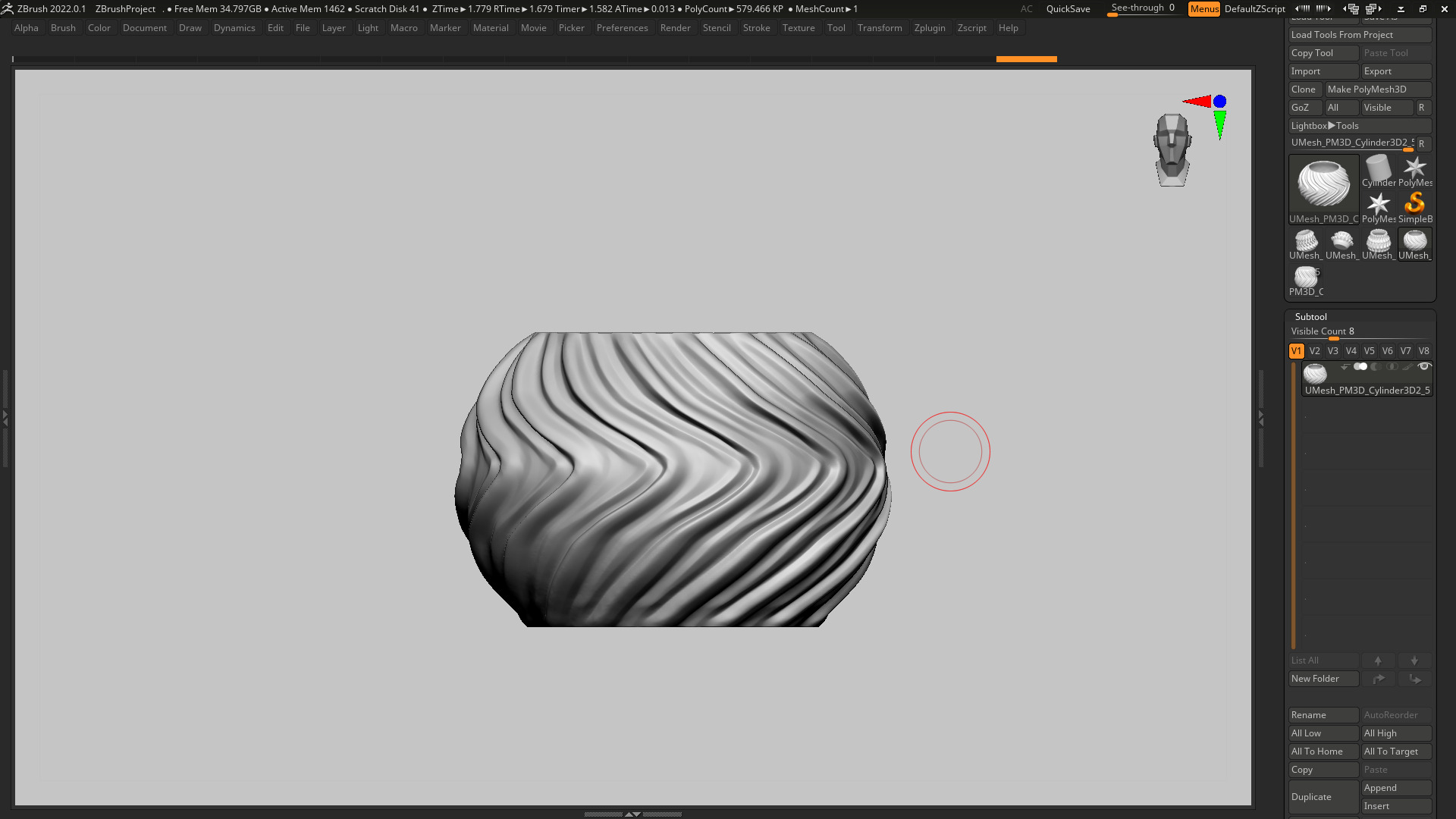The height and width of the screenshot is (819, 1456).
Task: Select the PM3D_C tool thumbnail
Action: [1306, 281]
